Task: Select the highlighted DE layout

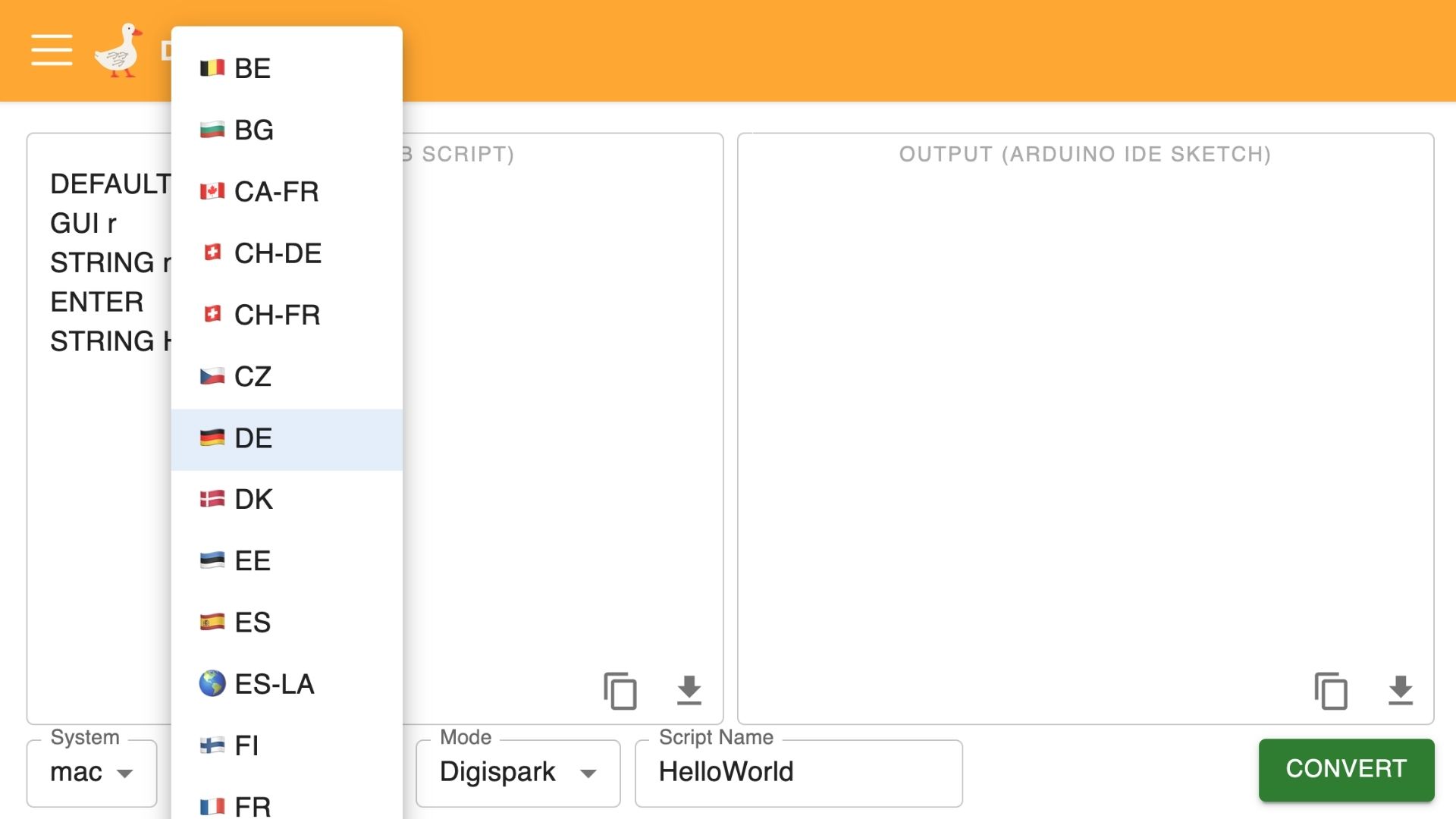Action: 287,438
